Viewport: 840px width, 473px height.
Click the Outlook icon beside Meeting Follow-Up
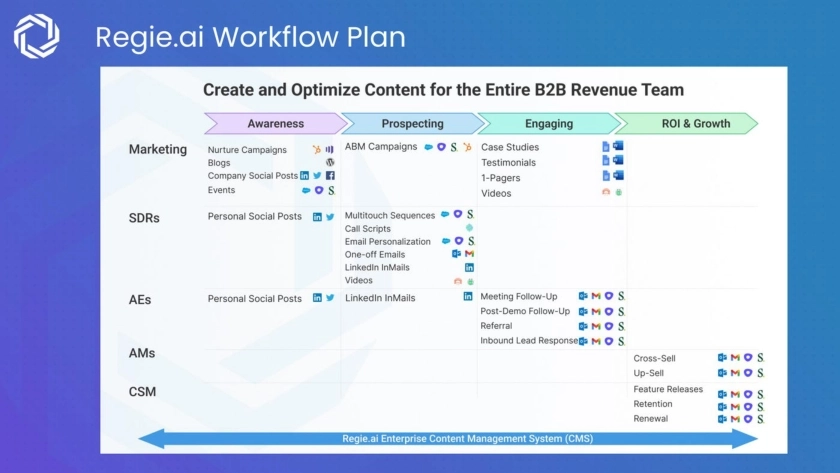coord(583,296)
